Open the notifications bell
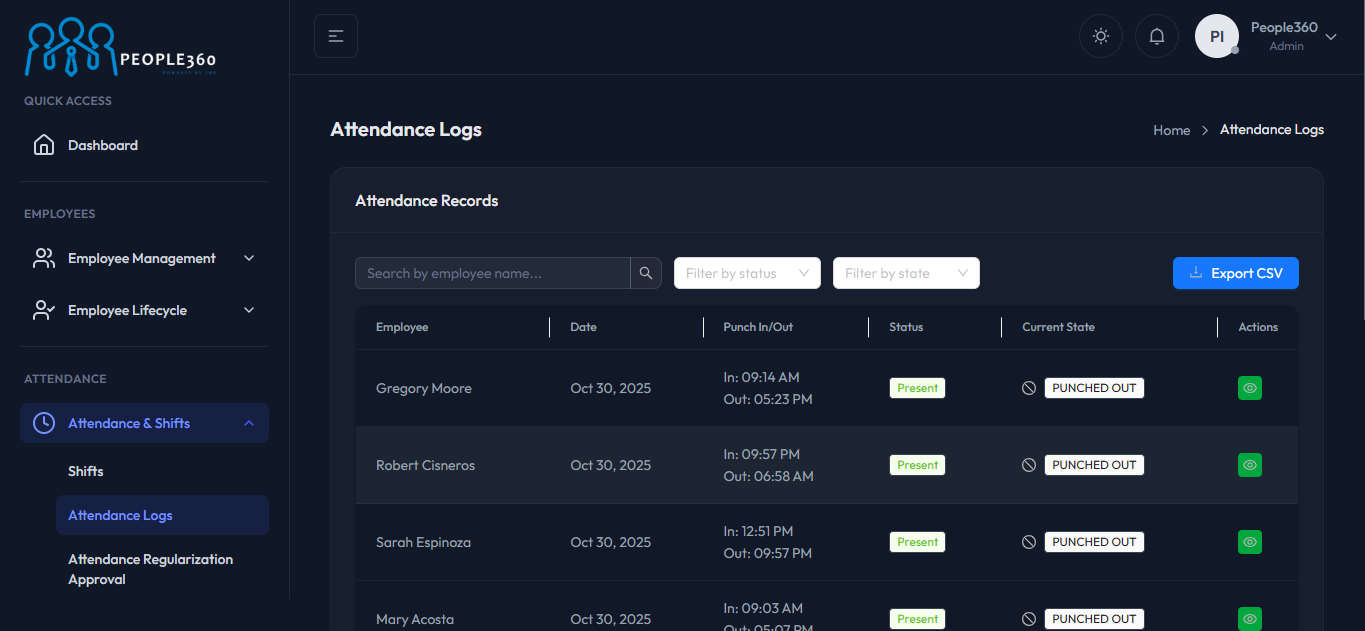 [x=1157, y=37]
